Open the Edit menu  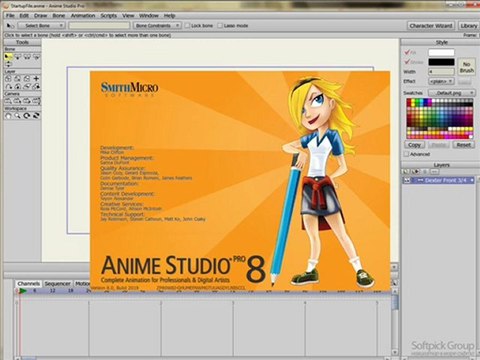click(x=24, y=16)
